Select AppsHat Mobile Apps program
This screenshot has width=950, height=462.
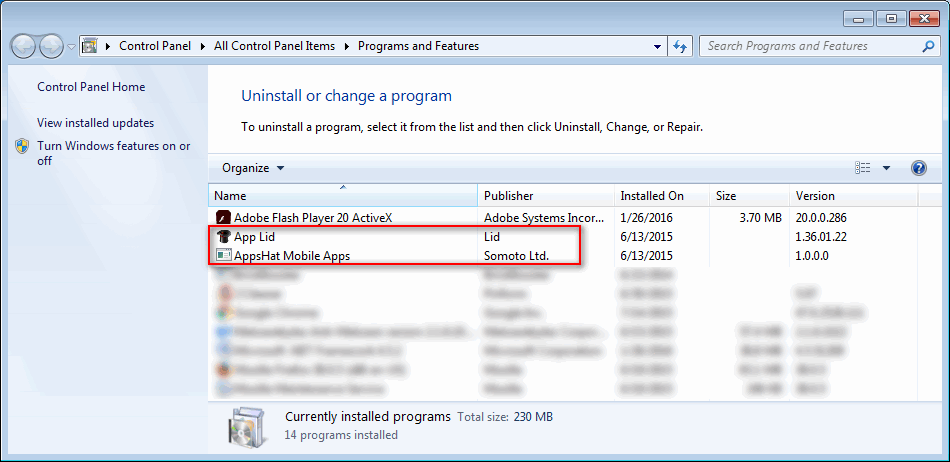(292, 256)
